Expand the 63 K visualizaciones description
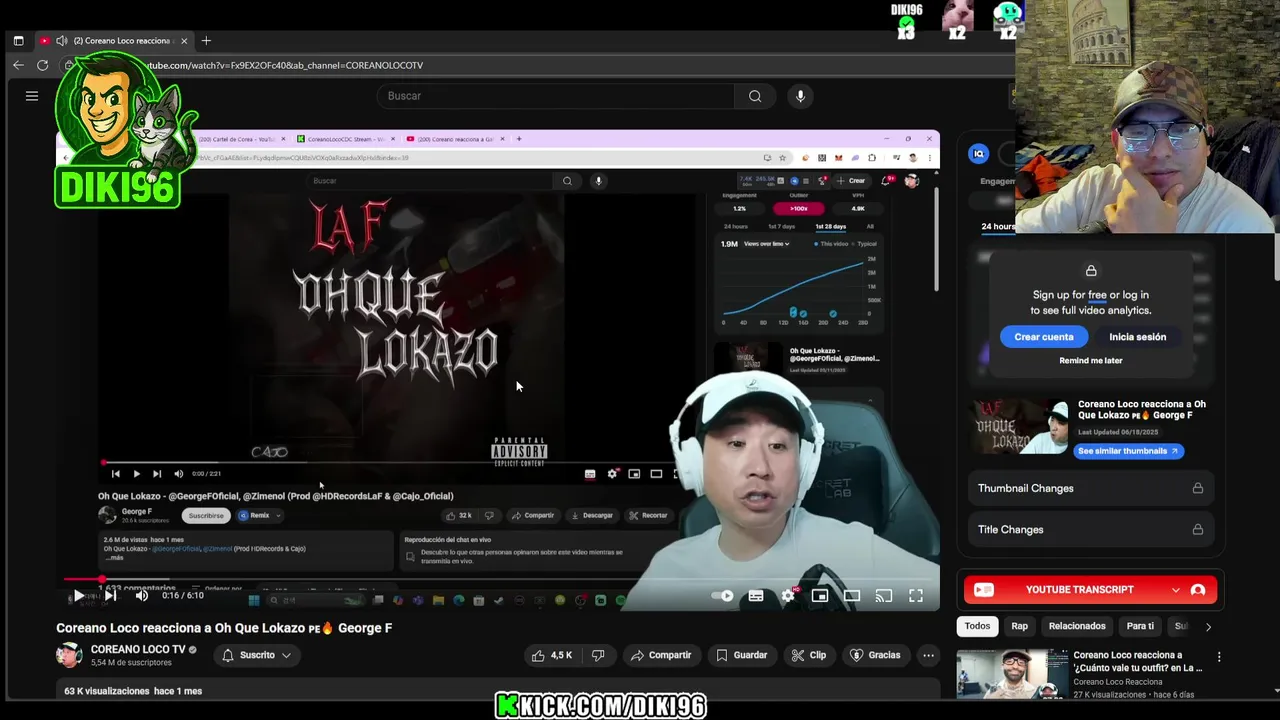 (x=133, y=691)
